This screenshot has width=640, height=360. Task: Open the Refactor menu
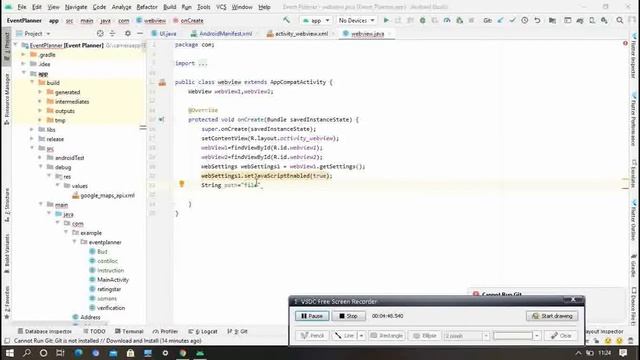pyautogui.click(x=147, y=7)
